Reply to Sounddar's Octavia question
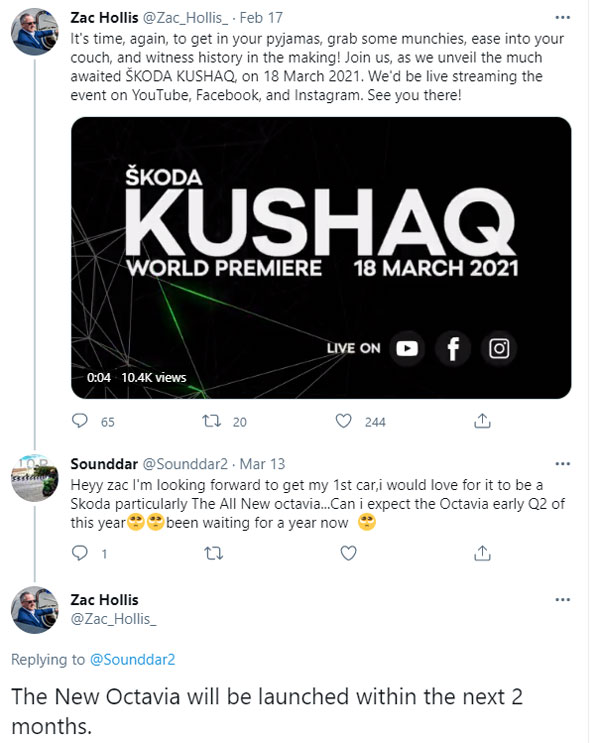Image resolution: width=600 pixels, height=743 pixels. 80,552
